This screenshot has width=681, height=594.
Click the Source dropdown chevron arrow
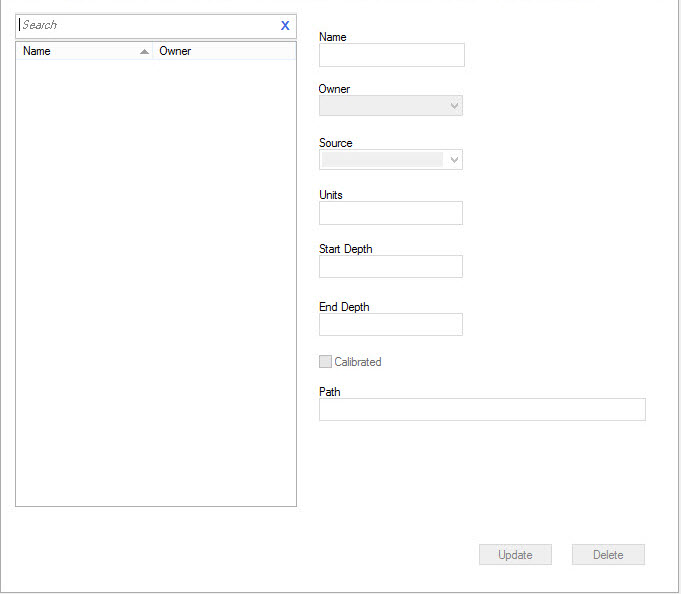point(455,160)
